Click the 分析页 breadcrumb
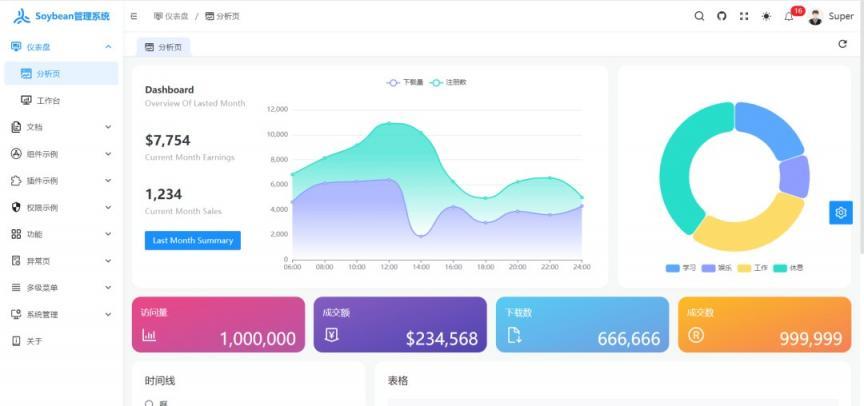The image size is (864, 406). (222, 17)
